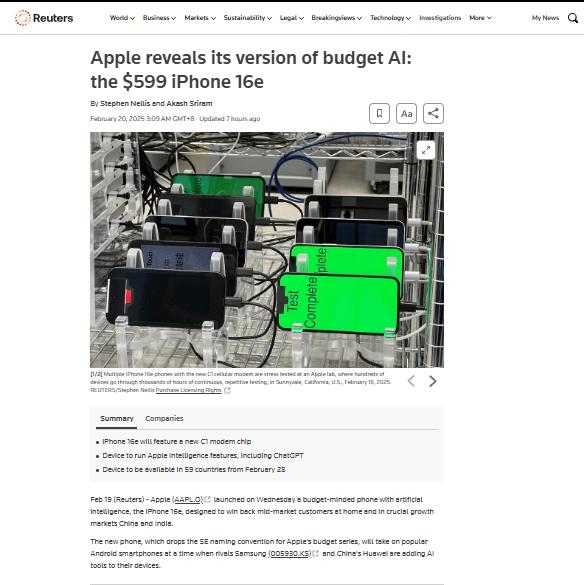Open the search magnifier icon
584x585 pixels.
pyautogui.click(x=572, y=18)
